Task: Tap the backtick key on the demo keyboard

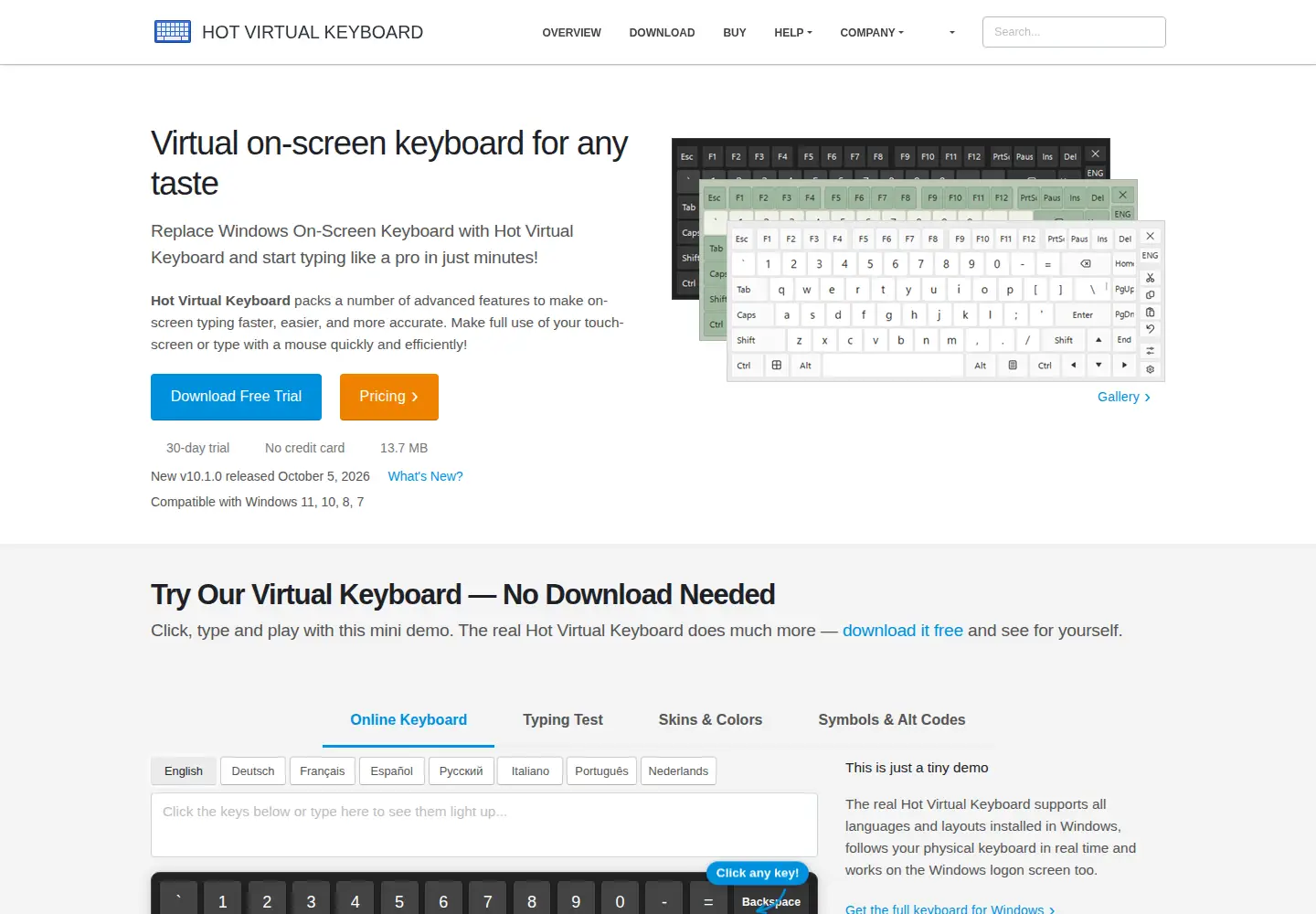Action: point(178,899)
